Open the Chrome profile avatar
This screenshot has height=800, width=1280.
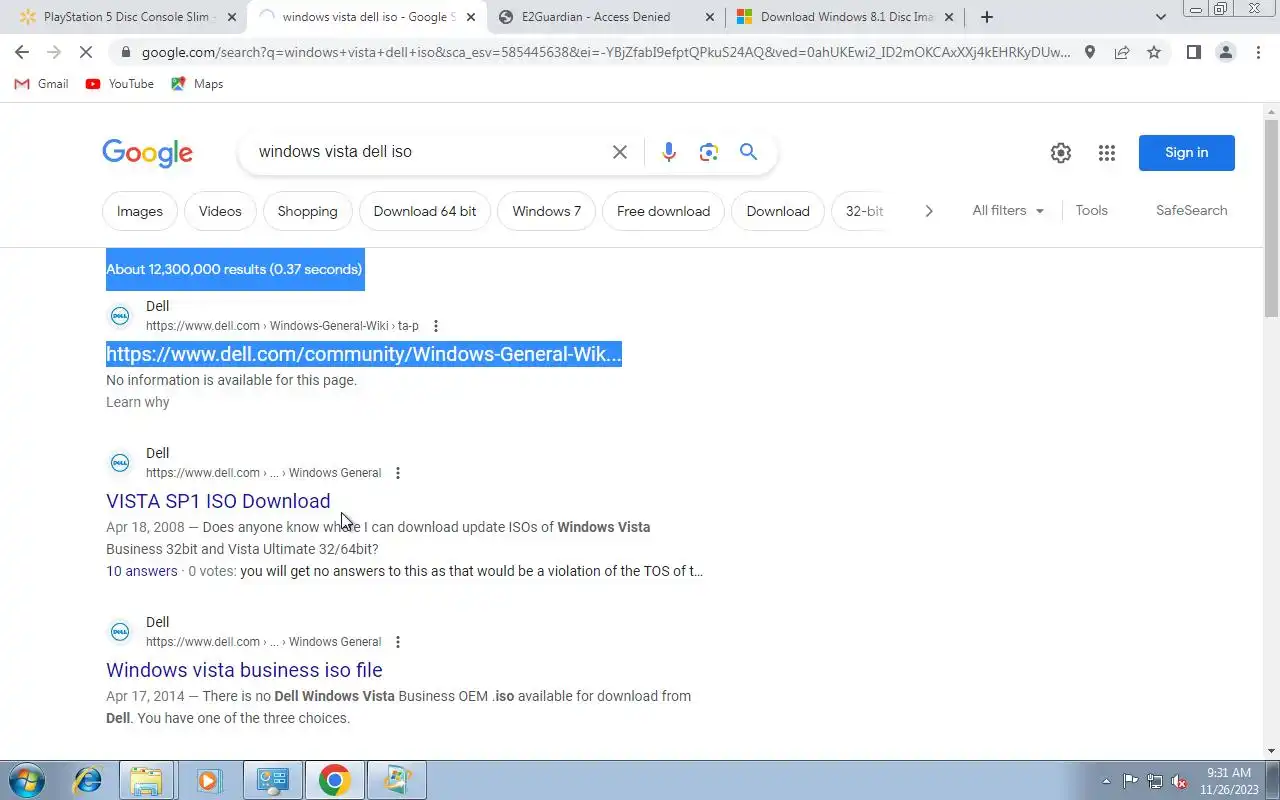point(1226,52)
